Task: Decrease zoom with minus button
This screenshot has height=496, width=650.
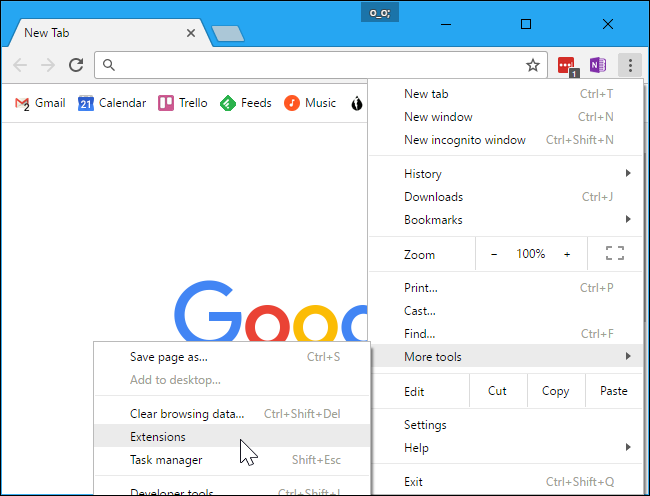Action: [x=494, y=254]
